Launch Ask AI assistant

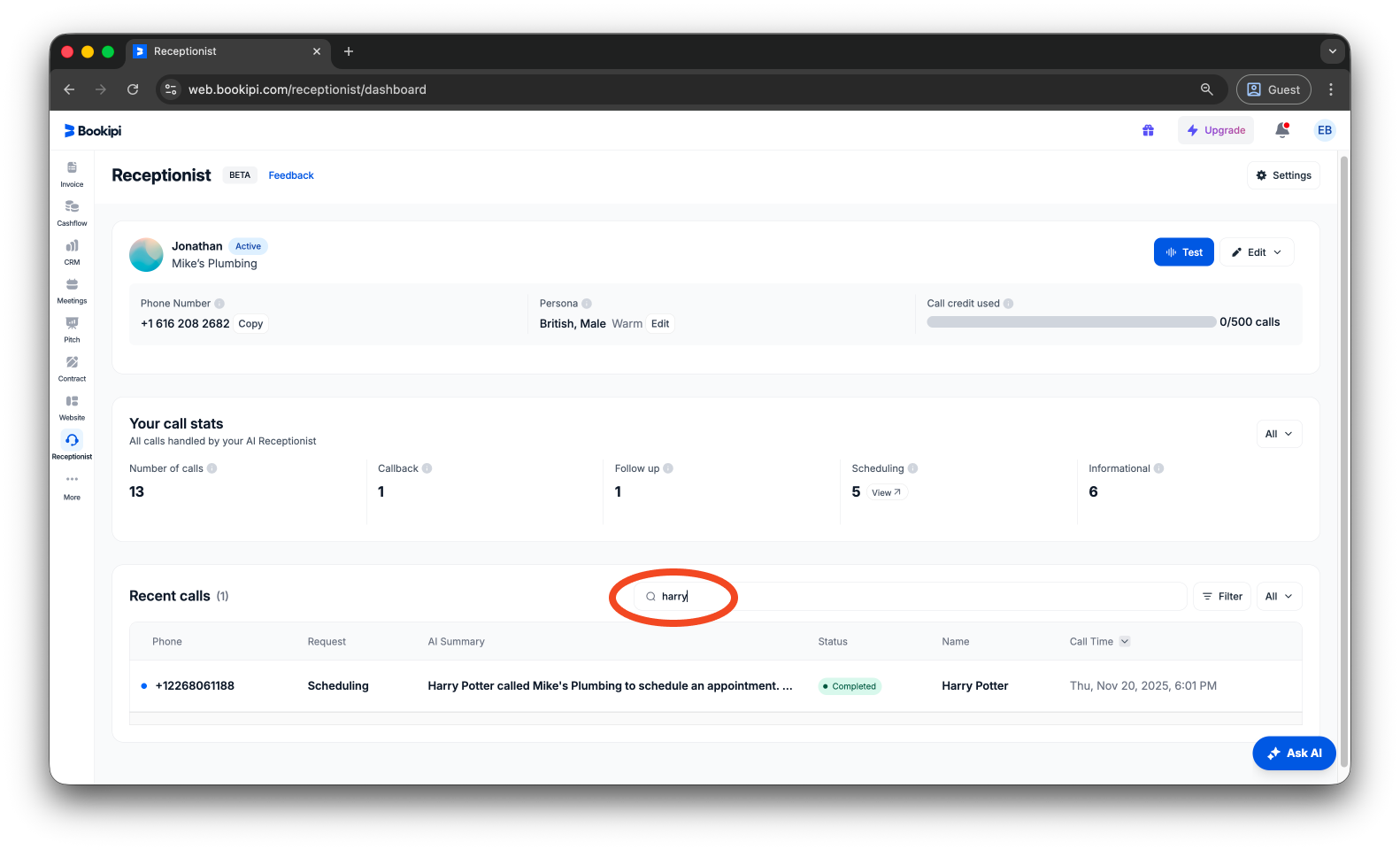point(1294,753)
